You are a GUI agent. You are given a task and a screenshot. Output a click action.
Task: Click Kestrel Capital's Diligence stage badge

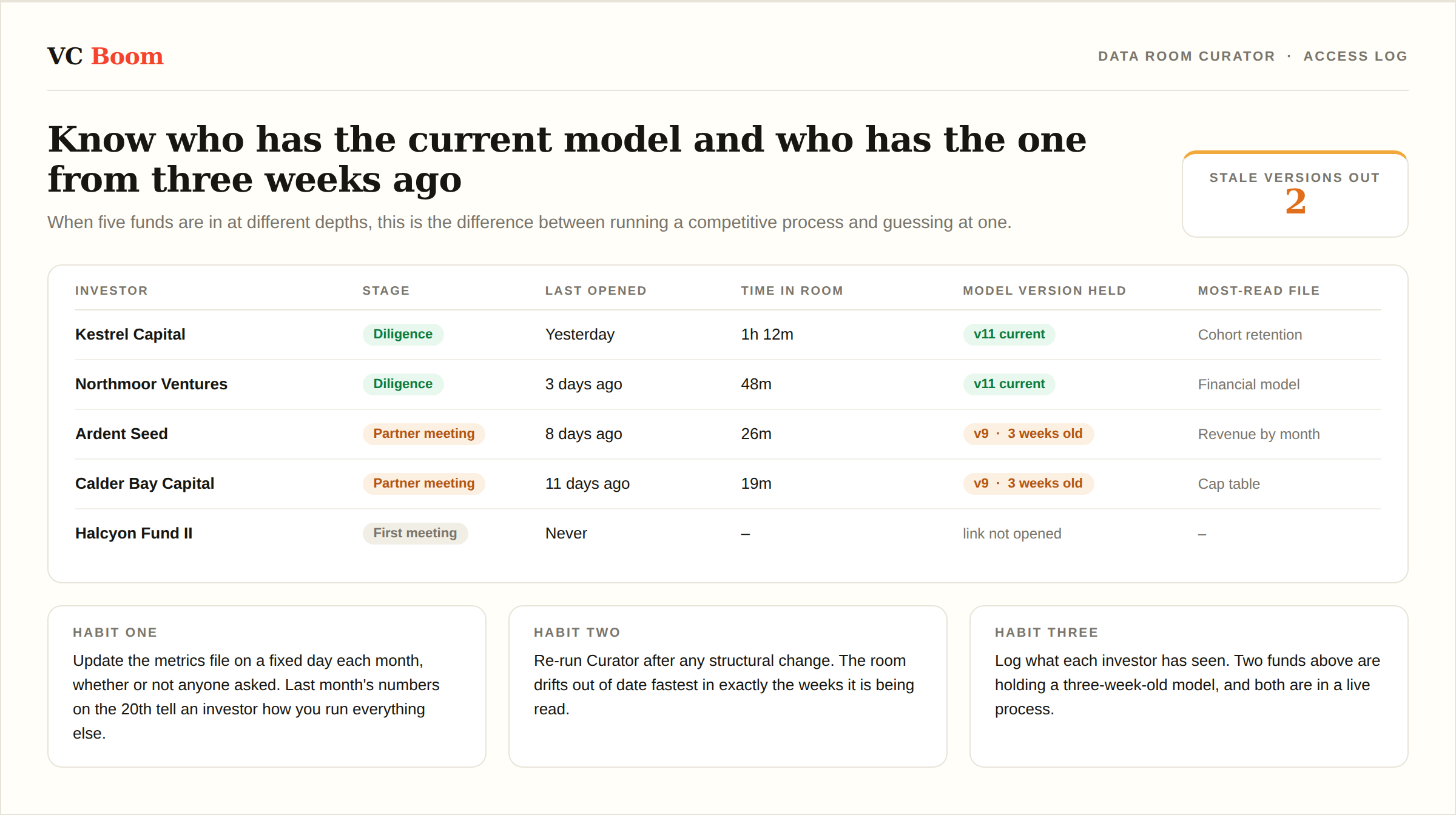point(403,334)
